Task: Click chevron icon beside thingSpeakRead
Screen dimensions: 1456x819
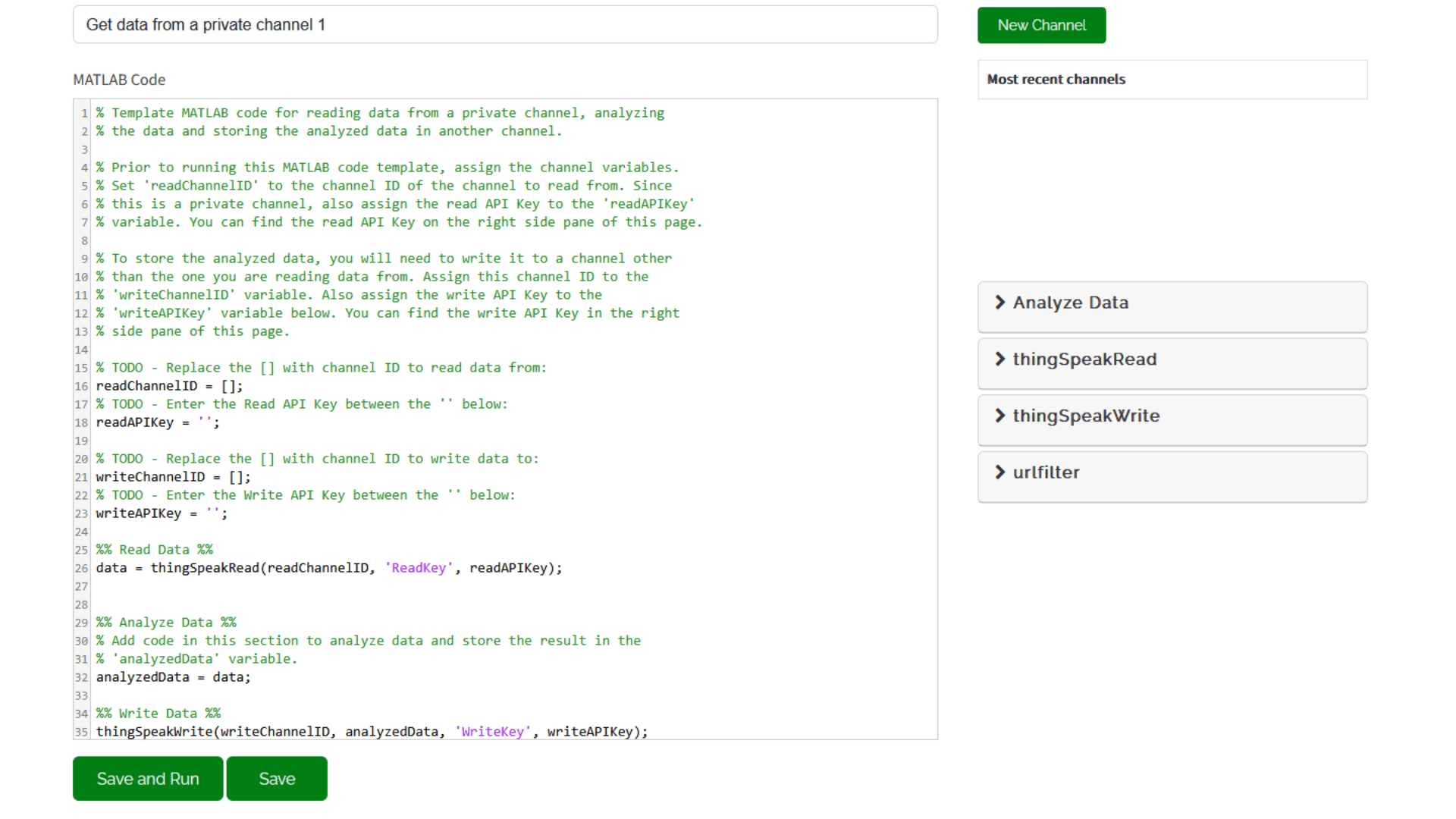Action: coord(1000,359)
